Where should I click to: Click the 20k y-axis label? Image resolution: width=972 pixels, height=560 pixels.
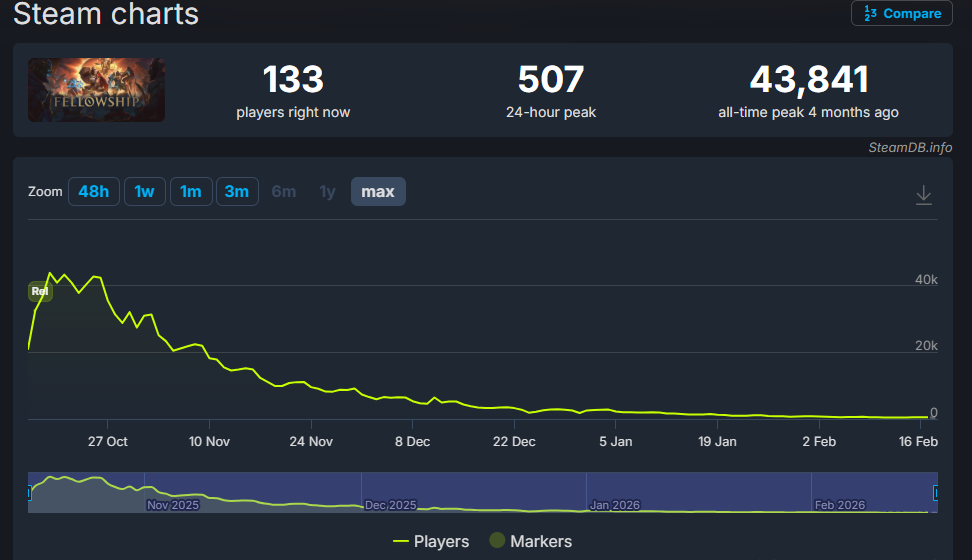click(x=926, y=345)
